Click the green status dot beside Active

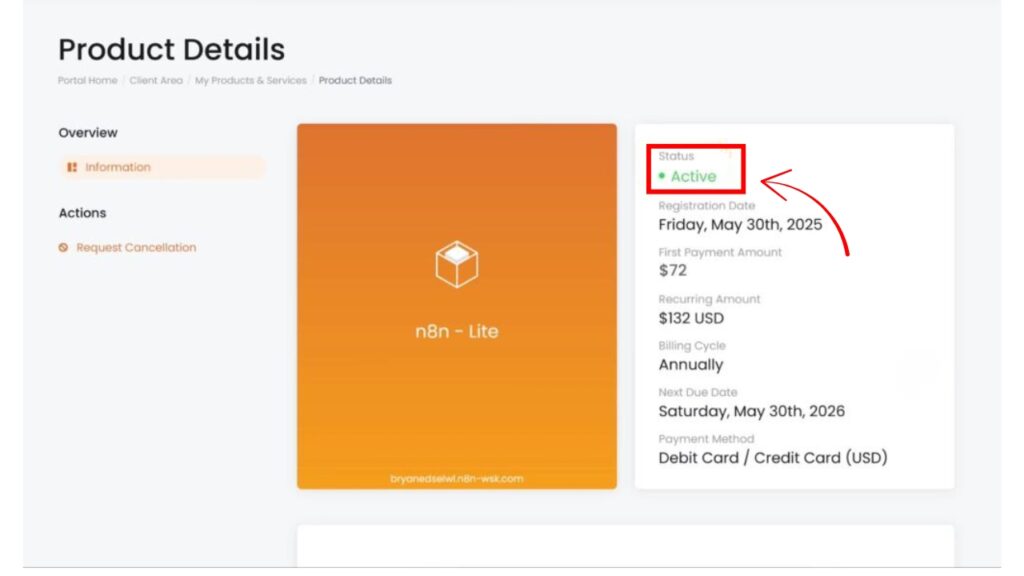662,176
